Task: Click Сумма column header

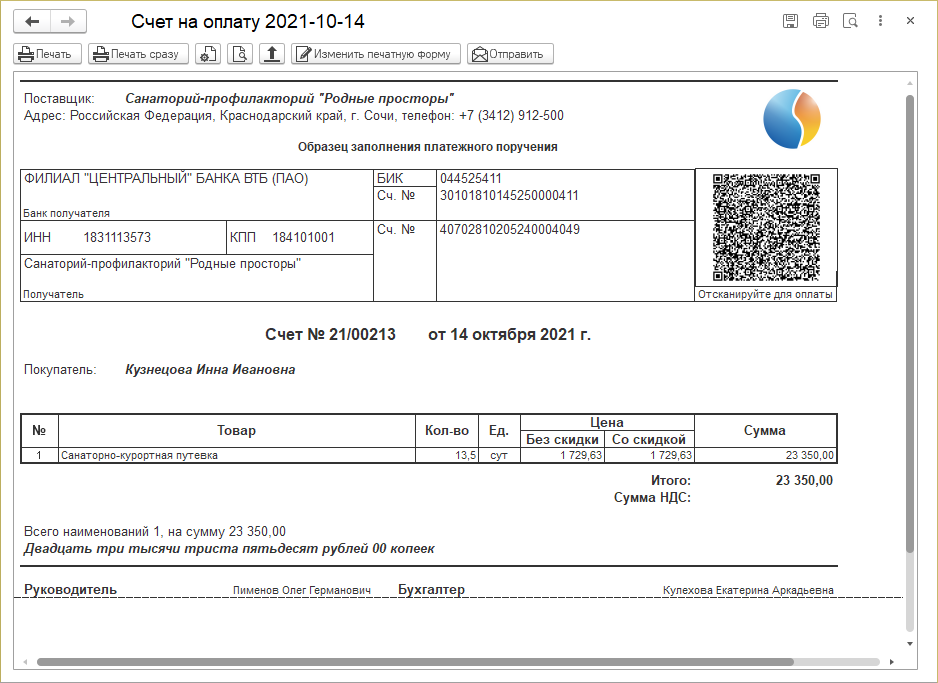Action: [x=765, y=431]
